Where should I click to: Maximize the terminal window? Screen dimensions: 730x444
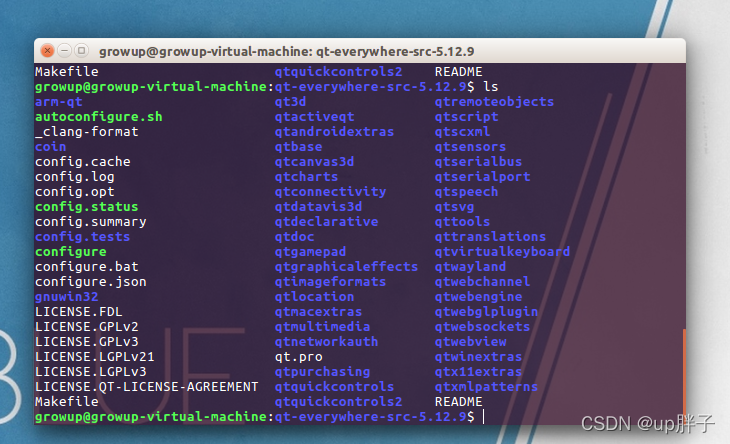81,50
